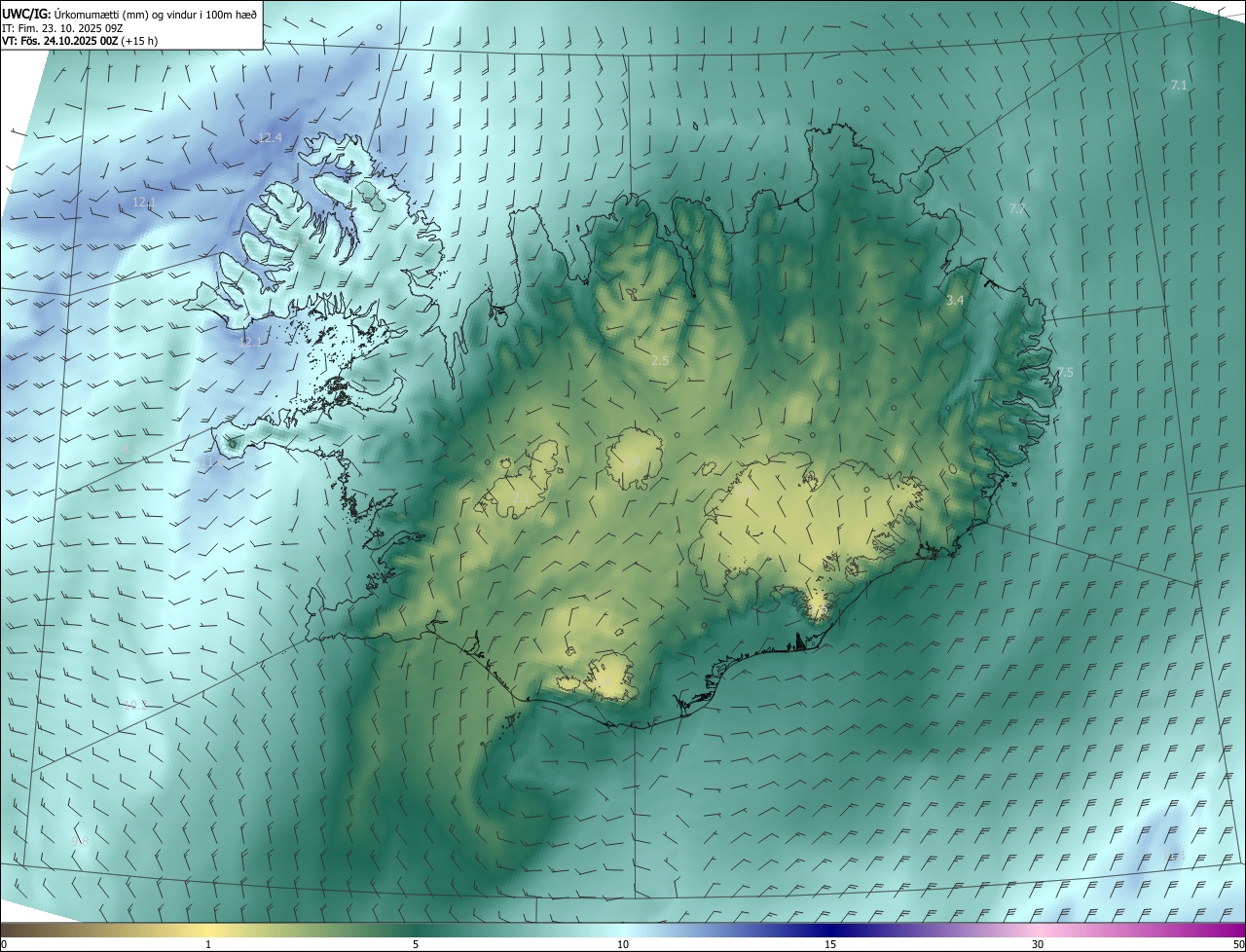Click the 12.1 label out at sea below 12.4
The image size is (1246, 952).
point(144,202)
